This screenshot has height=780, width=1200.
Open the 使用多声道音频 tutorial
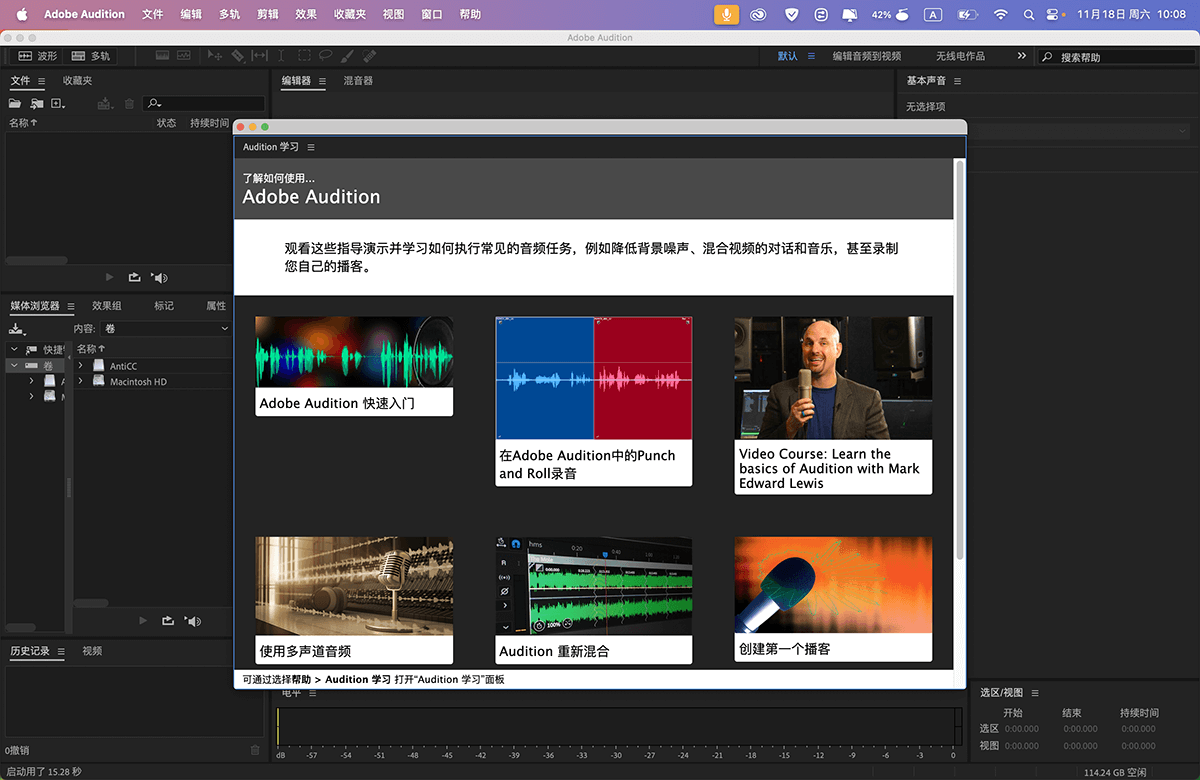click(x=354, y=600)
